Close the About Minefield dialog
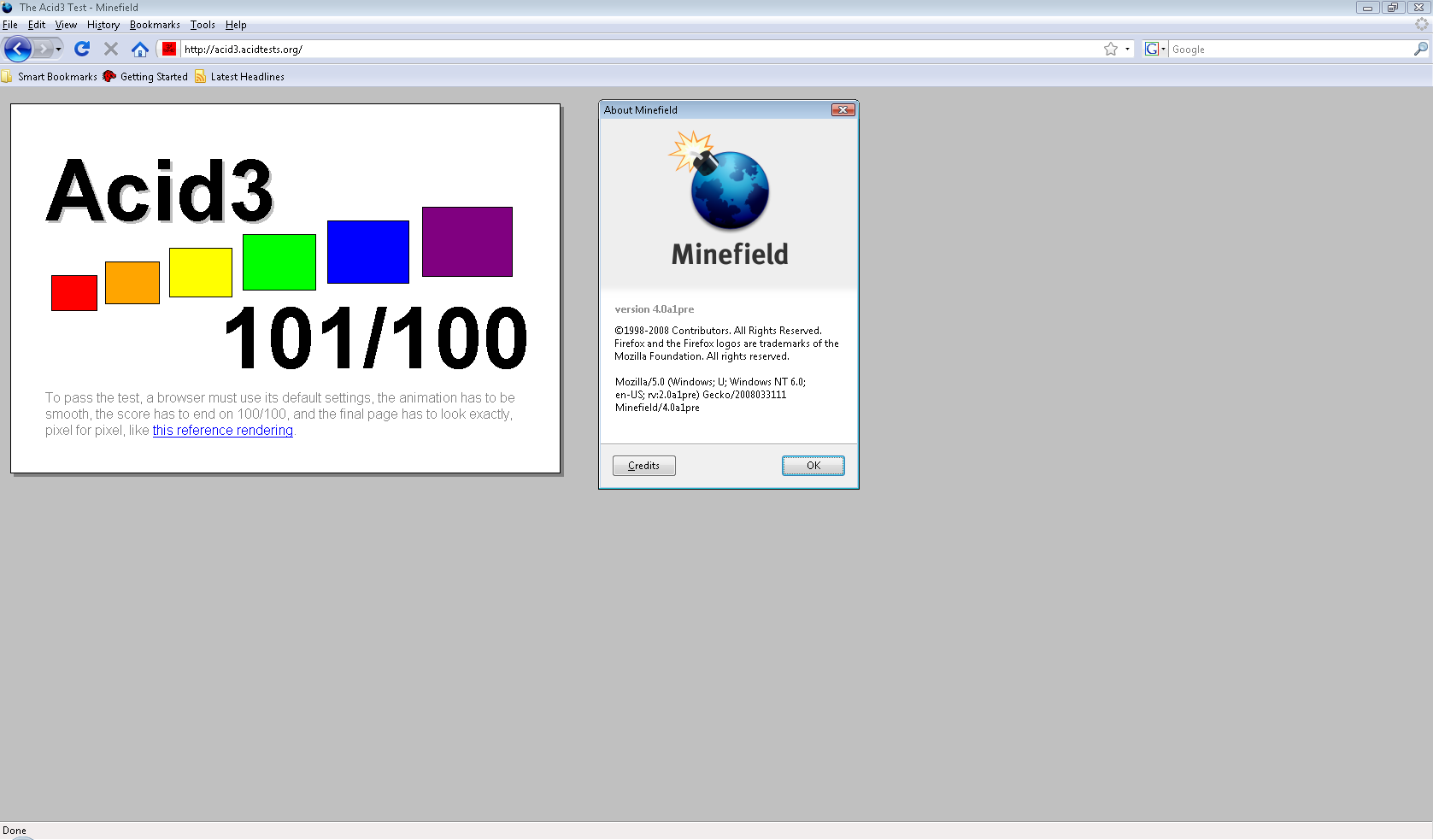The height and width of the screenshot is (840, 1433). click(843, 109)
